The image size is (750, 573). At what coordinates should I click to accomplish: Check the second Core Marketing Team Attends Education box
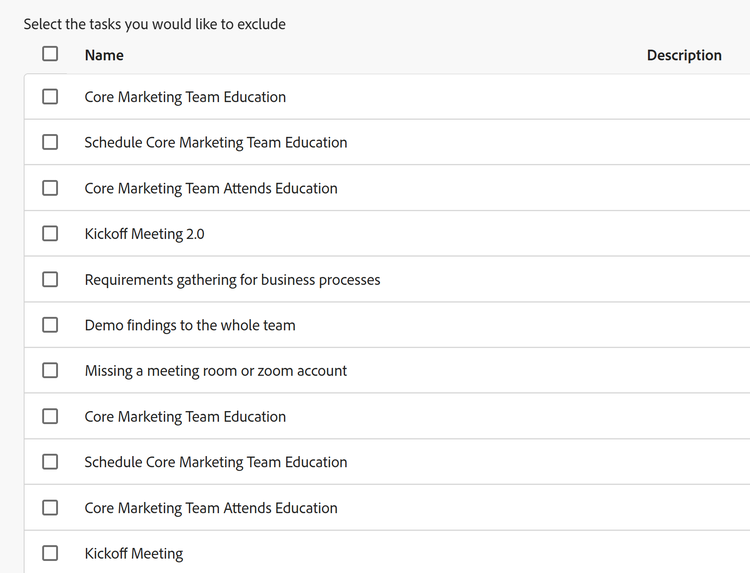click(50, 508)
